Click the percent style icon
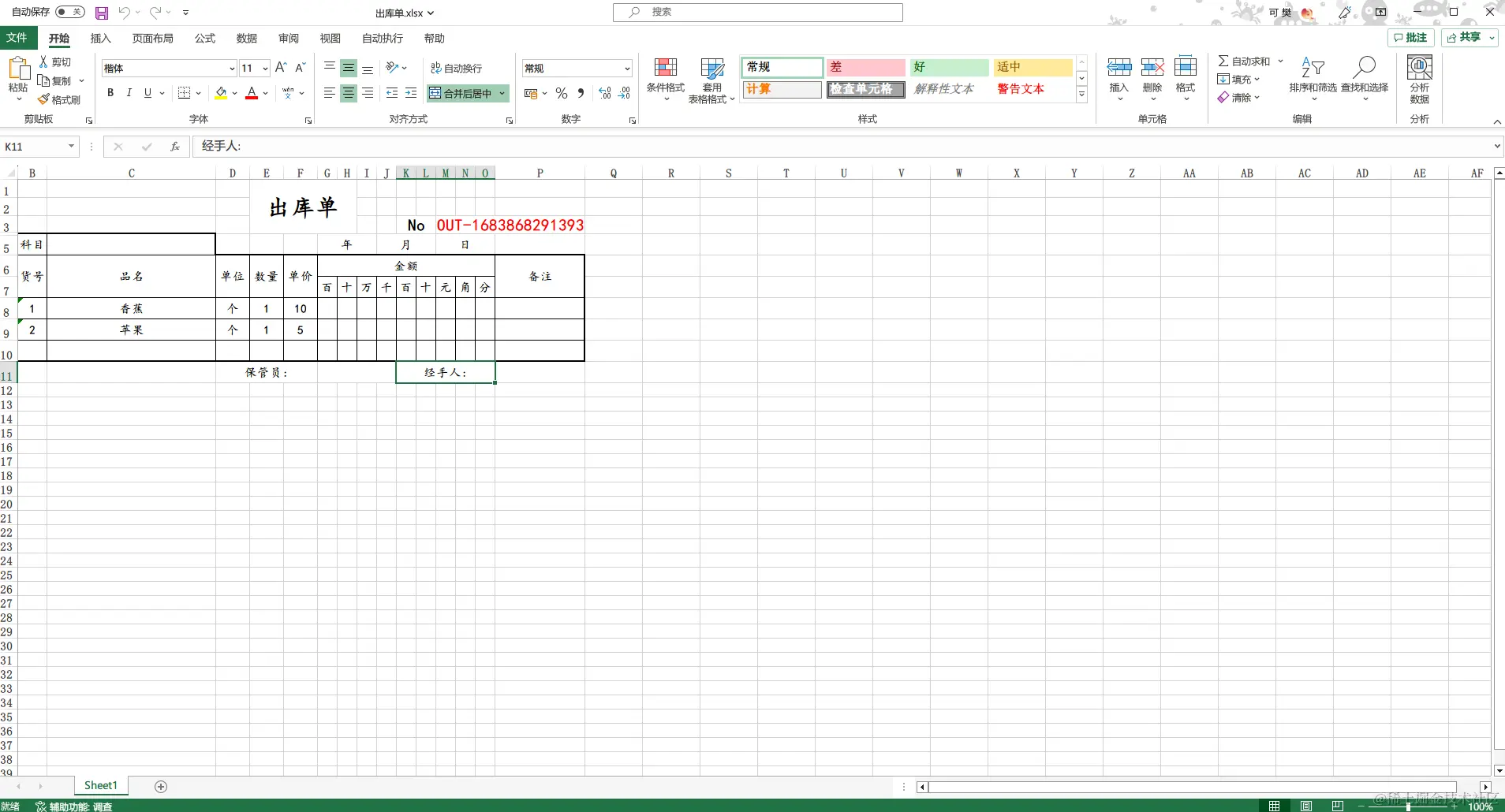Viewport: 1505px width, 812px height. click(562, 93)
